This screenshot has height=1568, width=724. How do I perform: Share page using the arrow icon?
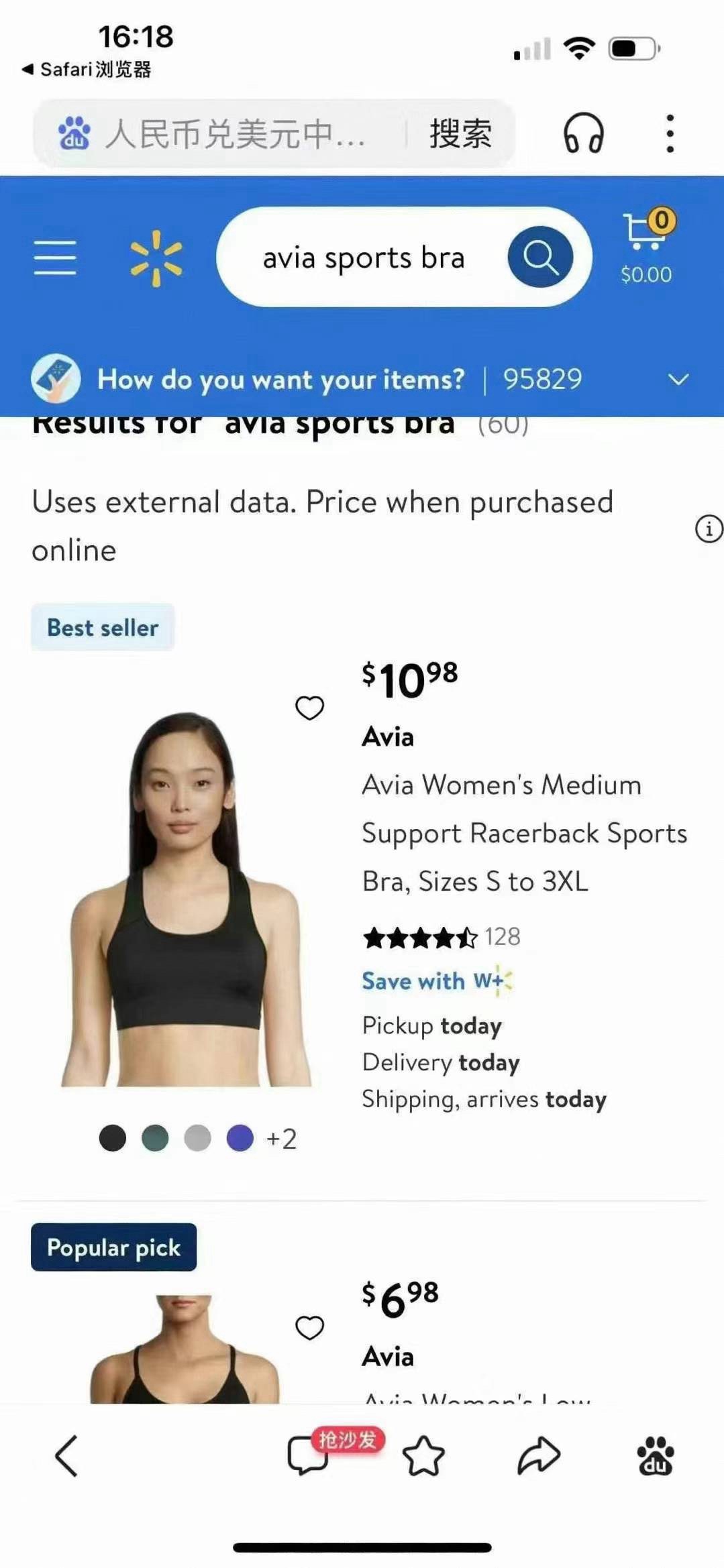pyautogui.click(x=539, y=1455)
